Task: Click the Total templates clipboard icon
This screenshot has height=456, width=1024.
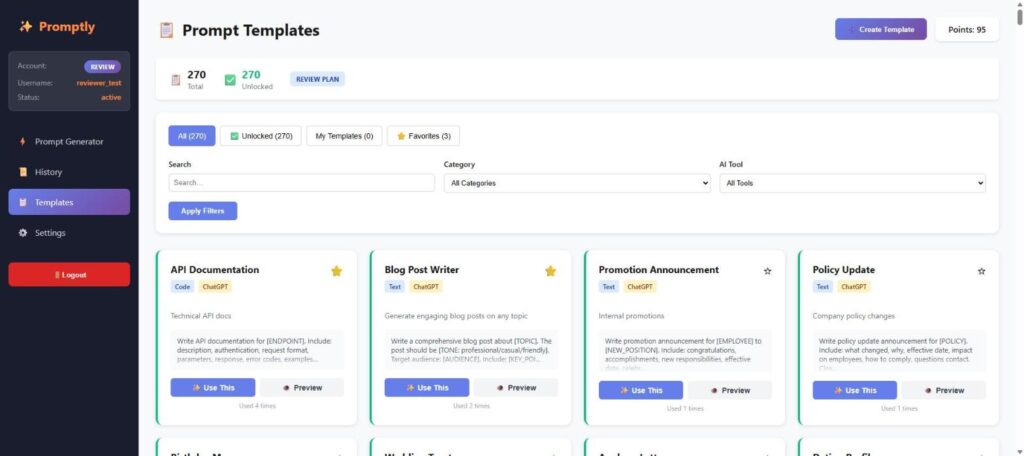Action: click(x=176, y=80)
